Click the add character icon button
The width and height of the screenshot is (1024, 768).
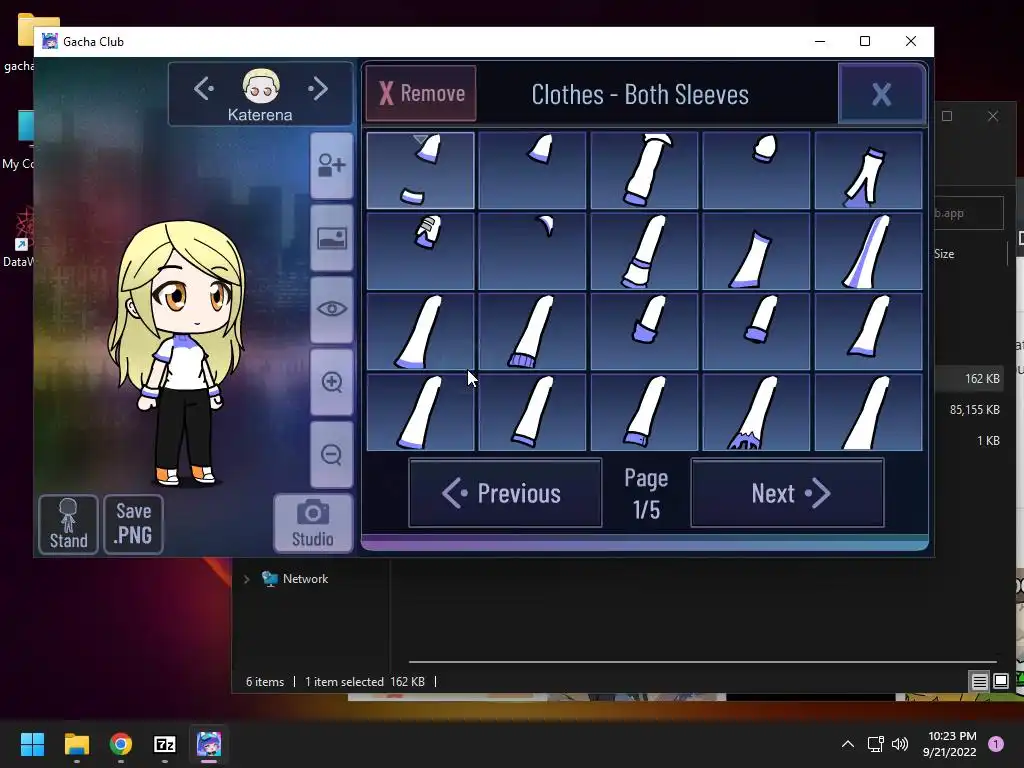tap(332, 166)
